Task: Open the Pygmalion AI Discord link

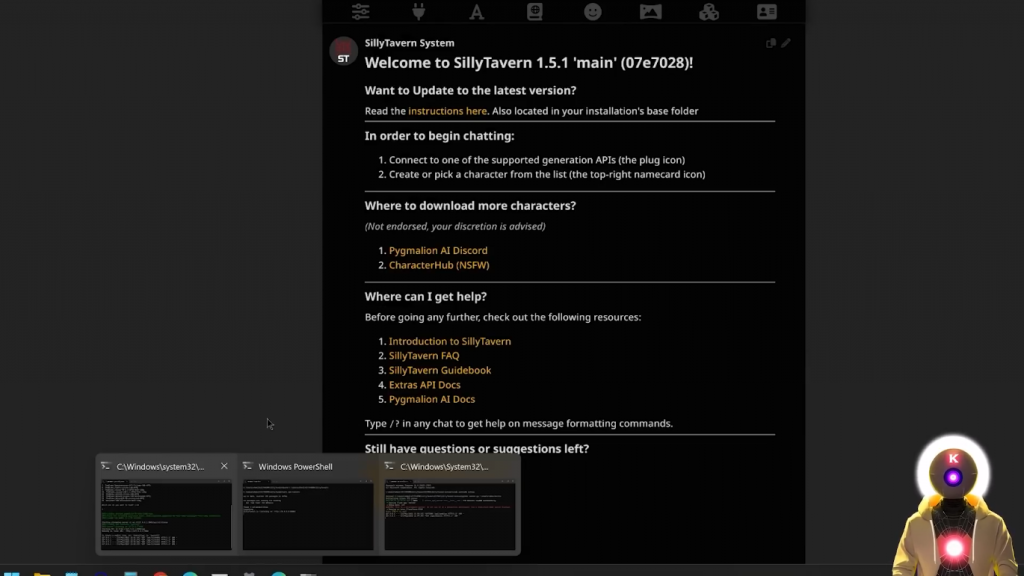Action: coord(438,250)
